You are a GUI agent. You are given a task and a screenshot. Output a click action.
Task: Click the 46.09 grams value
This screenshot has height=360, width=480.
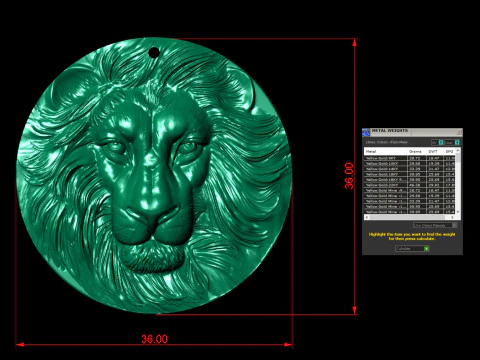[x=415, y=185]
